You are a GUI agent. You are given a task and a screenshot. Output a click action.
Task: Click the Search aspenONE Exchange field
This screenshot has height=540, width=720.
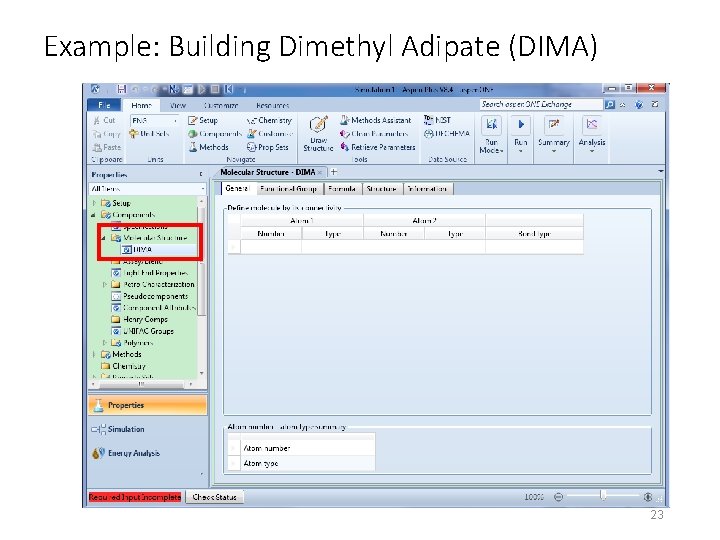541,105
